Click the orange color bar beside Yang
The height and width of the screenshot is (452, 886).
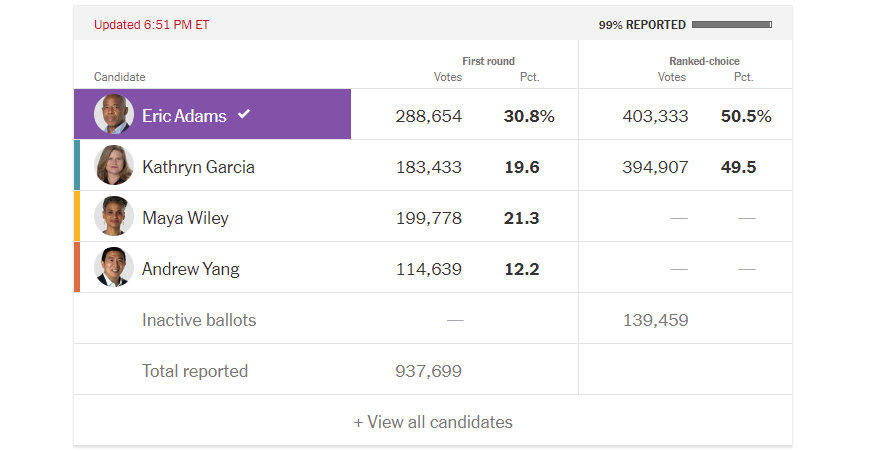point(77,268)
